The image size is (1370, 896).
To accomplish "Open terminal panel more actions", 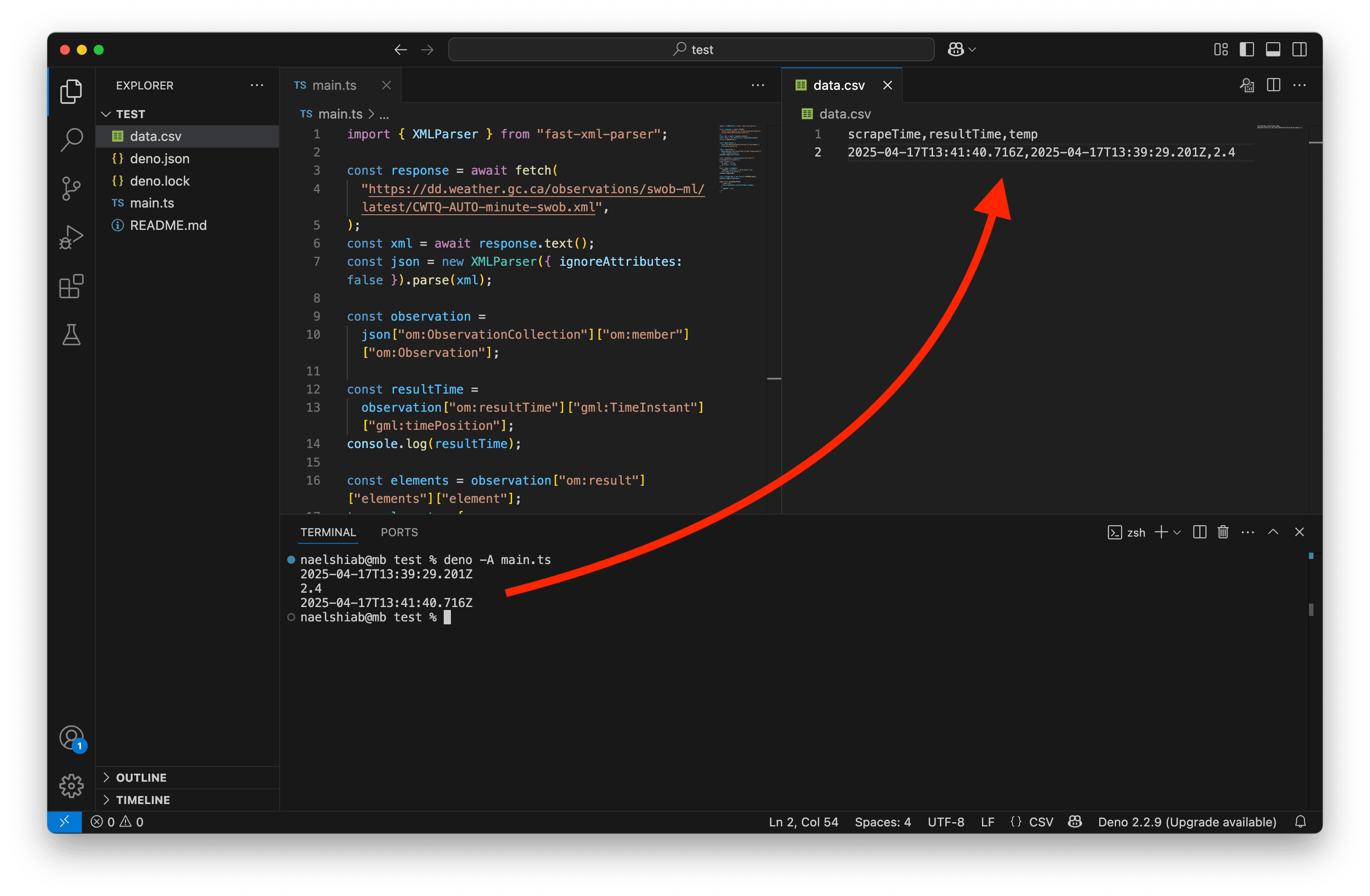I will (1248, 532).
